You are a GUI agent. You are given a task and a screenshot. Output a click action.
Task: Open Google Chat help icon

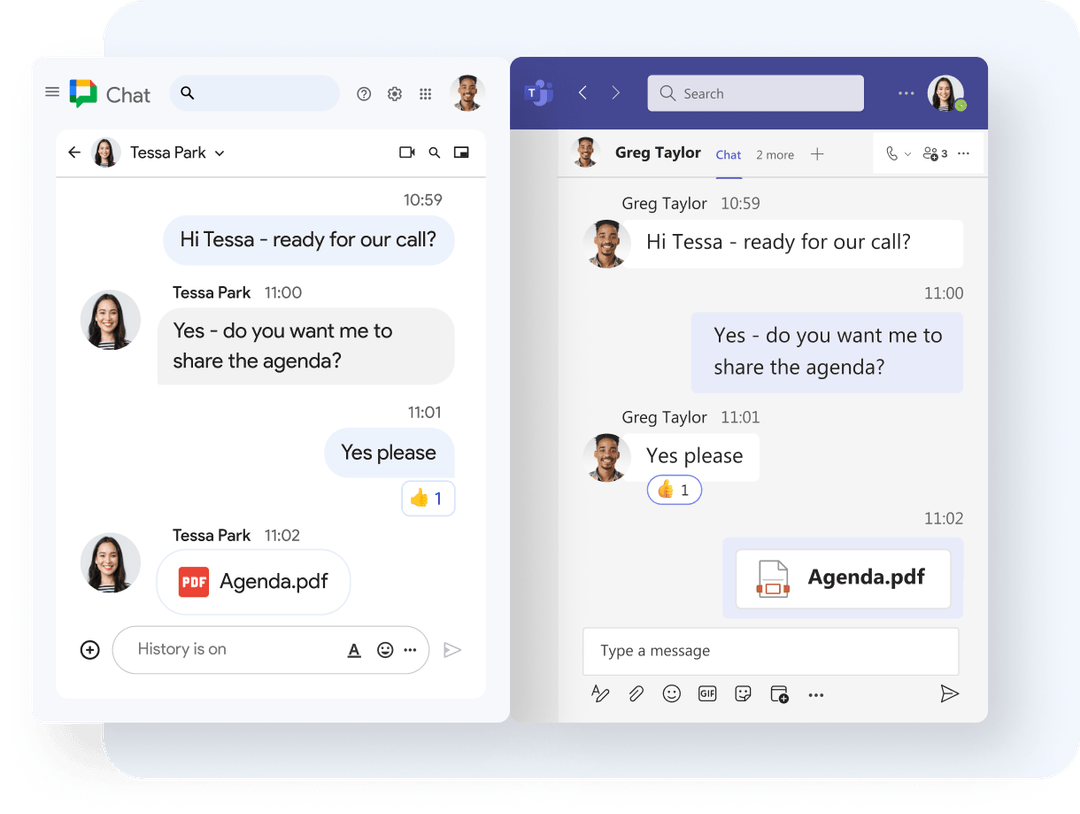click(364, 94)
